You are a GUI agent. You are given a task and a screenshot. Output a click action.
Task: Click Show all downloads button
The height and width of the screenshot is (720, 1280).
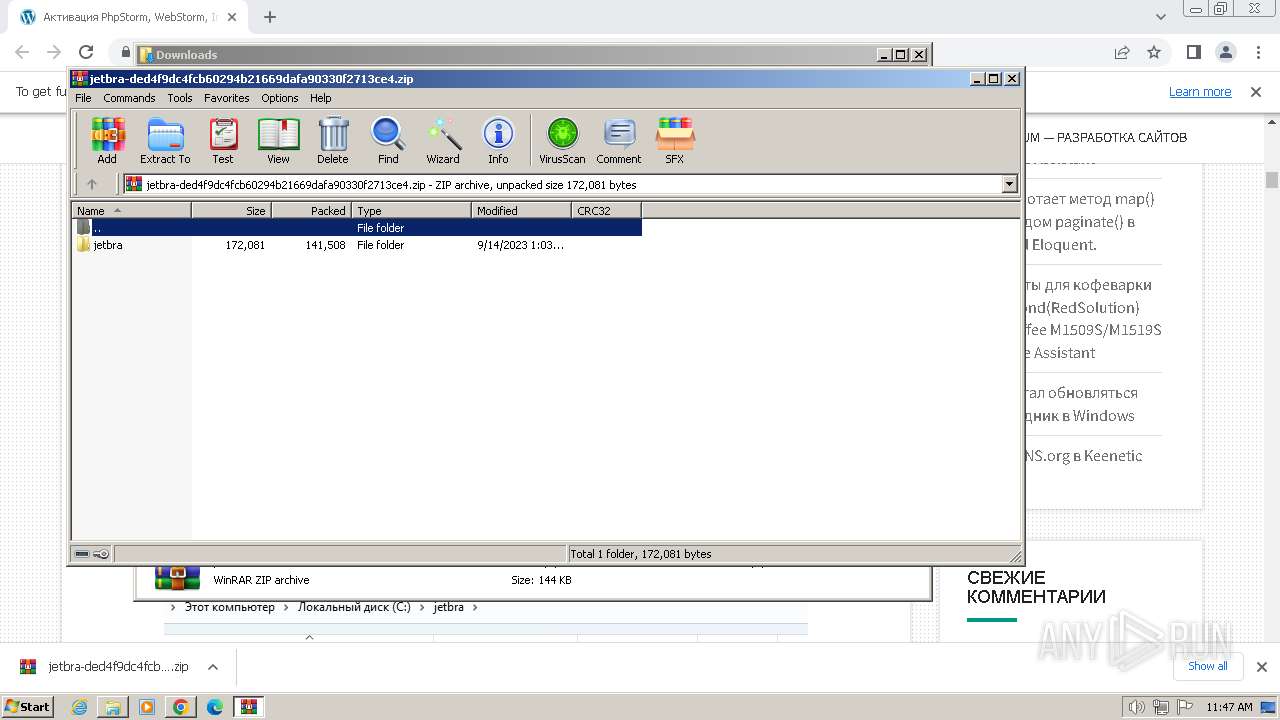coord(1207,666)
